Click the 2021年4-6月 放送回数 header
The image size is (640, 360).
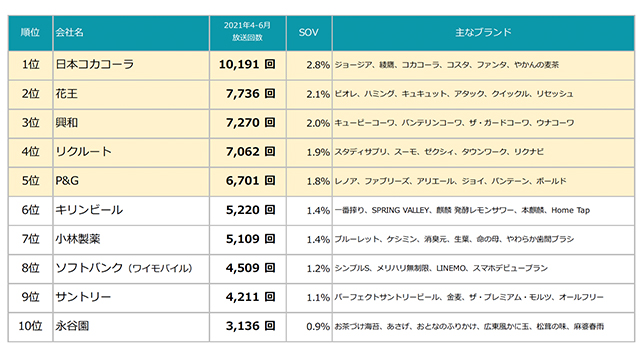tap(247, 31)
